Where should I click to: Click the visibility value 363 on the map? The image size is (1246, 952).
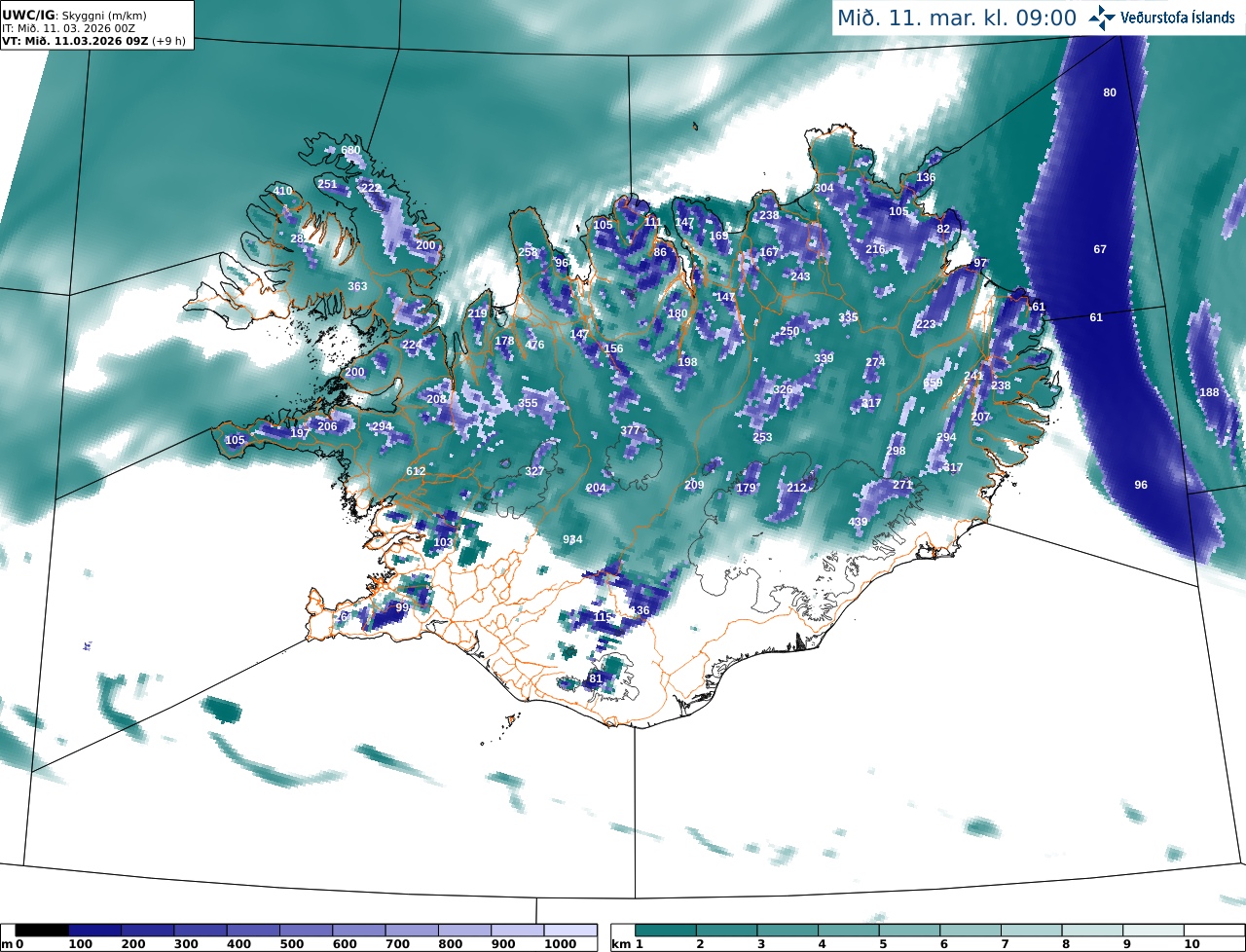tap(357, 286)
